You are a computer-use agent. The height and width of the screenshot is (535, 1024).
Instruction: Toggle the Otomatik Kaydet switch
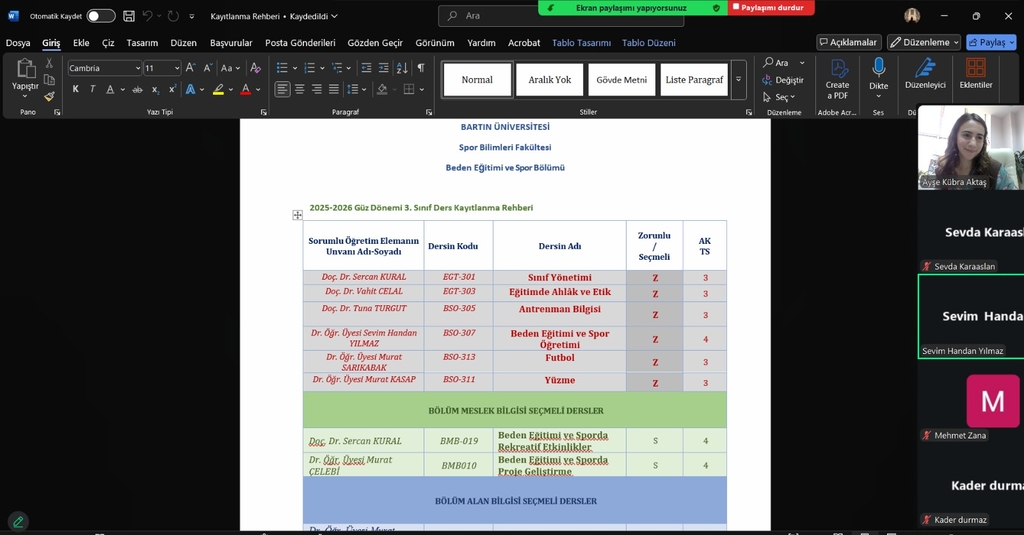pyautogui.click(x=101, y=16)
